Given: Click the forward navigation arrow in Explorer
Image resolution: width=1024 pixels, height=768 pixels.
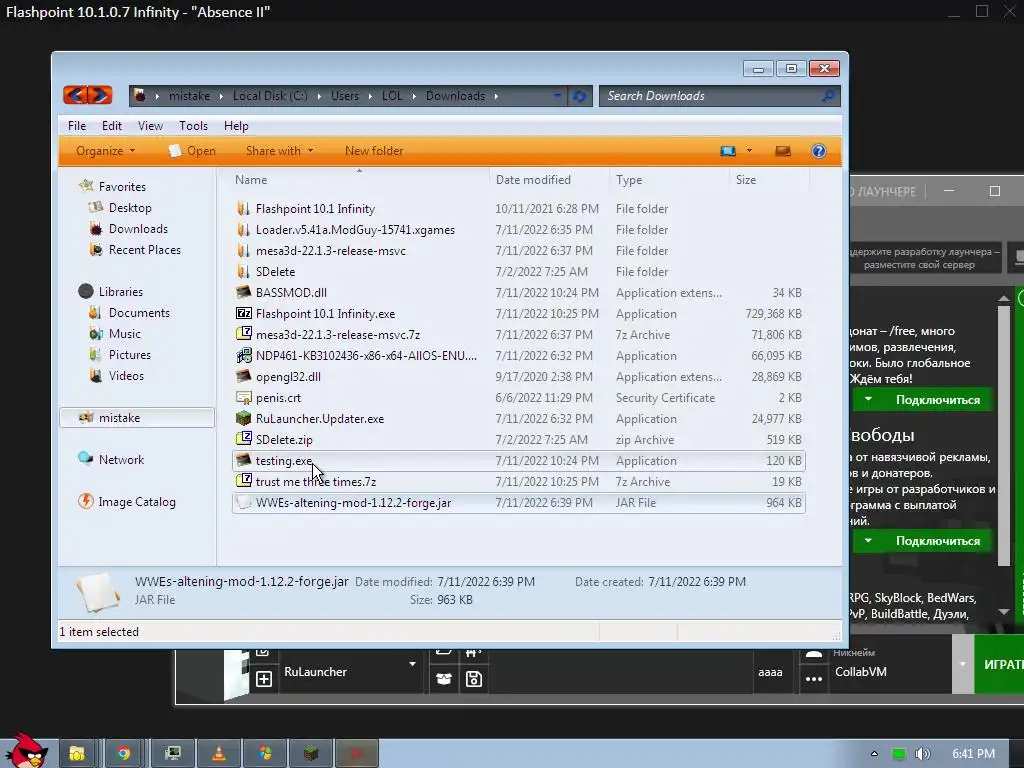Looking at the screenshot, I should point(100,95).
